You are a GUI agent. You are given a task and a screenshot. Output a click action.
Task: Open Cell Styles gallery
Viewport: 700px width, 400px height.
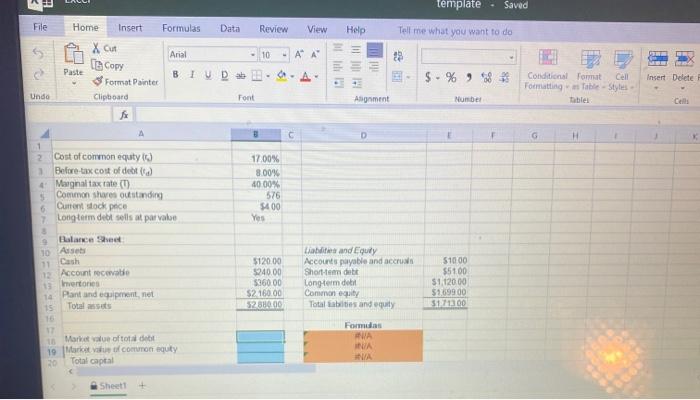click(622, 70)
